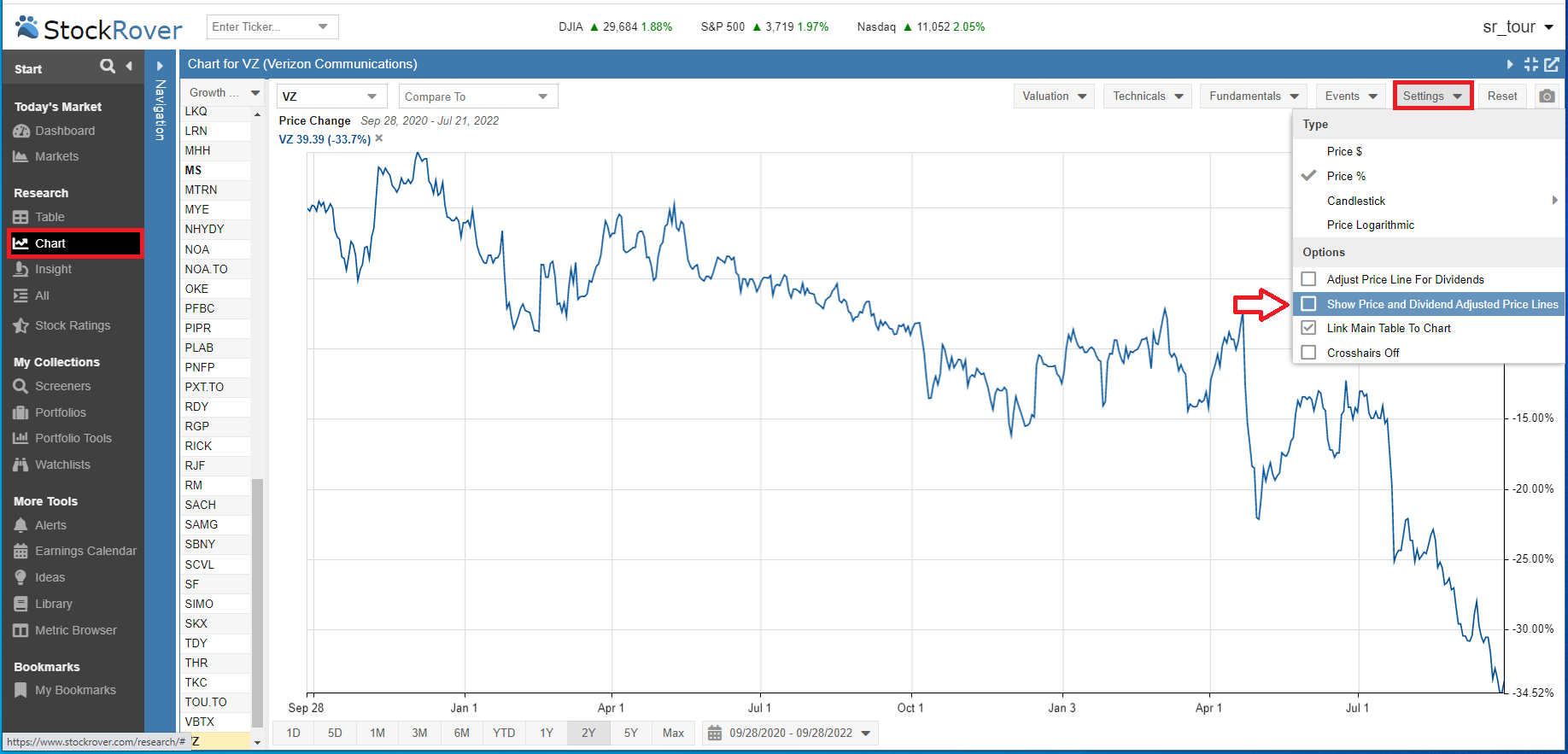Uncheck Link Main Table To Chart
Viewport: 1568px width, 754px height.
coord(1308,328)
